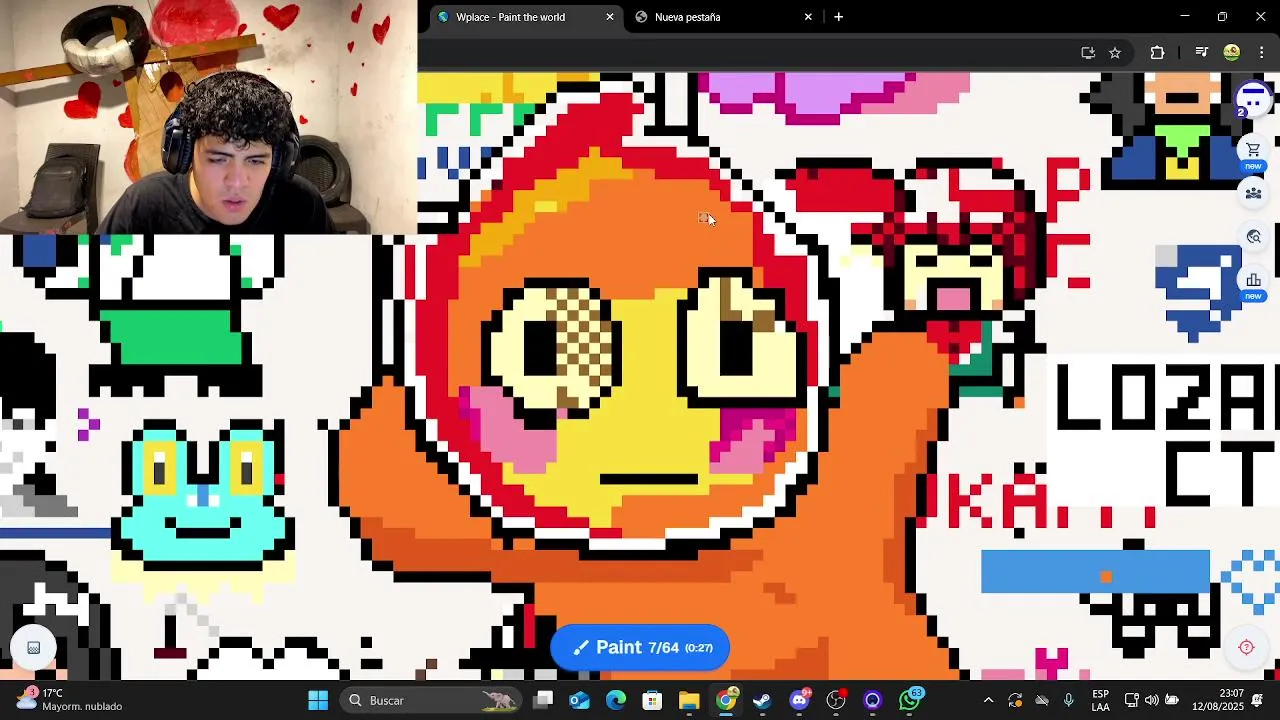Screen dimensions: 1280x720
Task: Open the Wplace user profile avatar
Action: 1252,100
